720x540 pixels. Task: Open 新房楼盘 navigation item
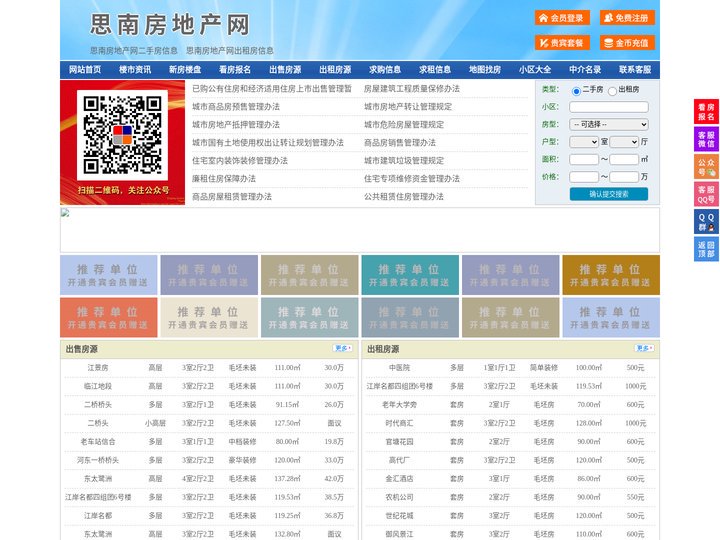pos(185,70)
